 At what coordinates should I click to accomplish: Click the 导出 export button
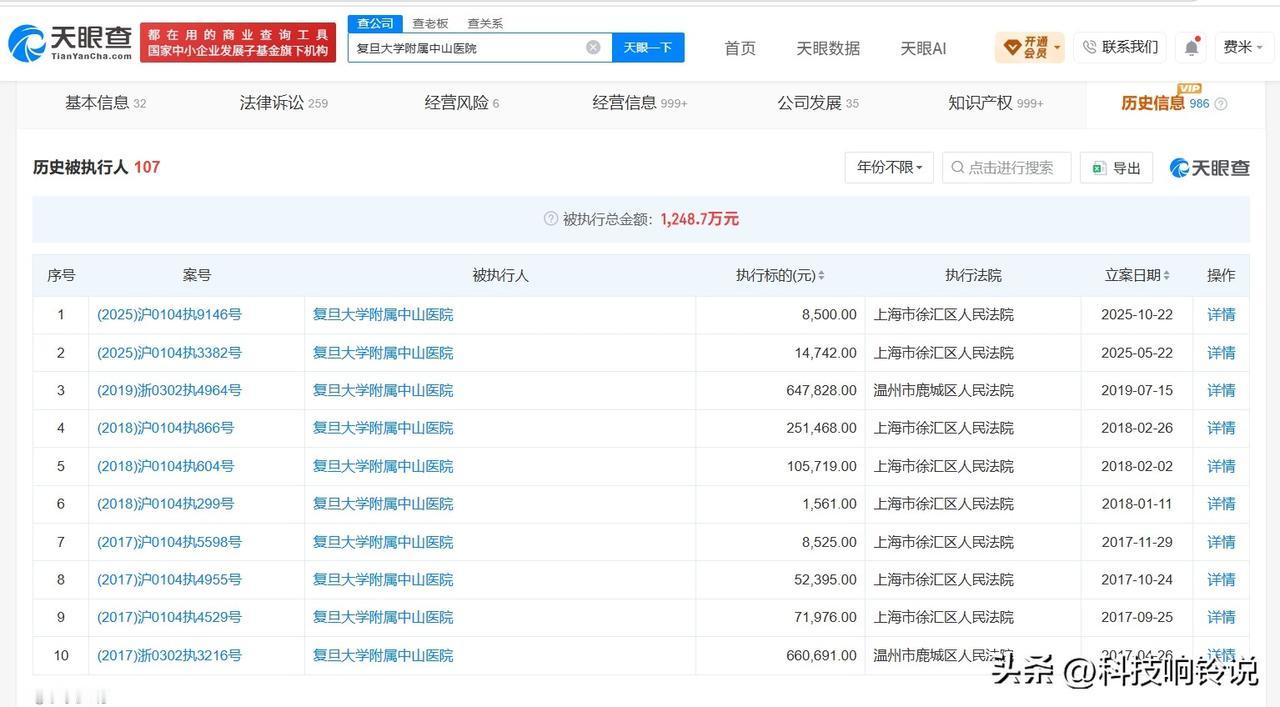click(x=1116, y=167)
